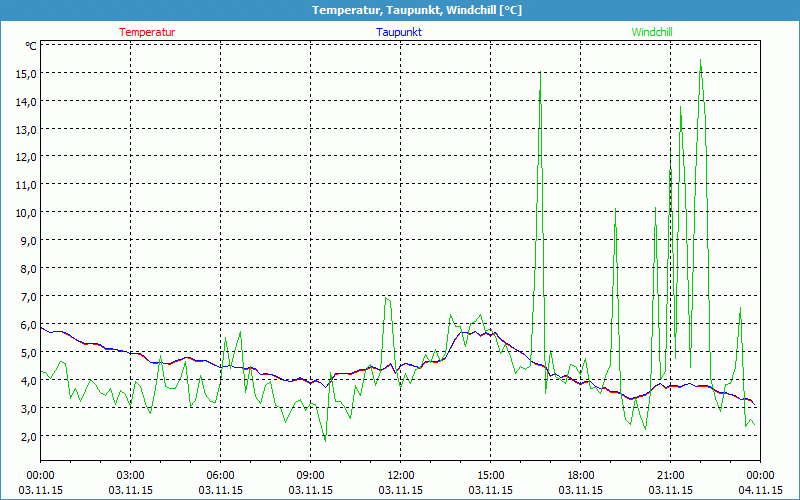This screenshot has width=800, height=500.
Task: Click the chart title bar text
Action: click(x=400, y=10)
